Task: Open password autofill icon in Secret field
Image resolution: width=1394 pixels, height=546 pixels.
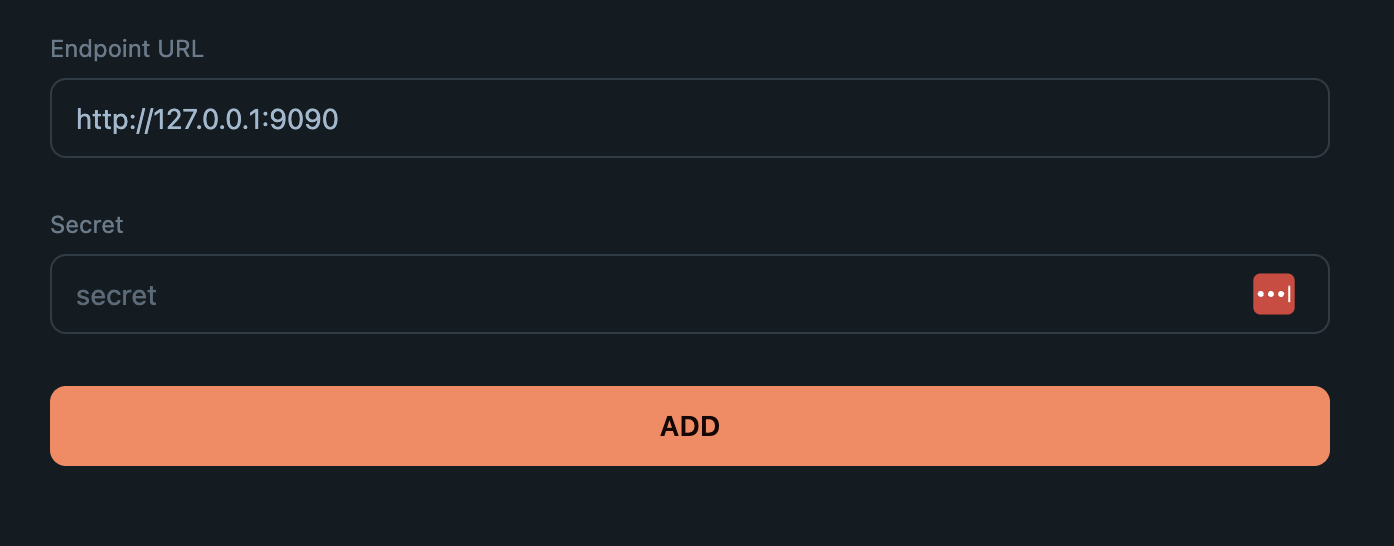Action: coord(1273,294)
